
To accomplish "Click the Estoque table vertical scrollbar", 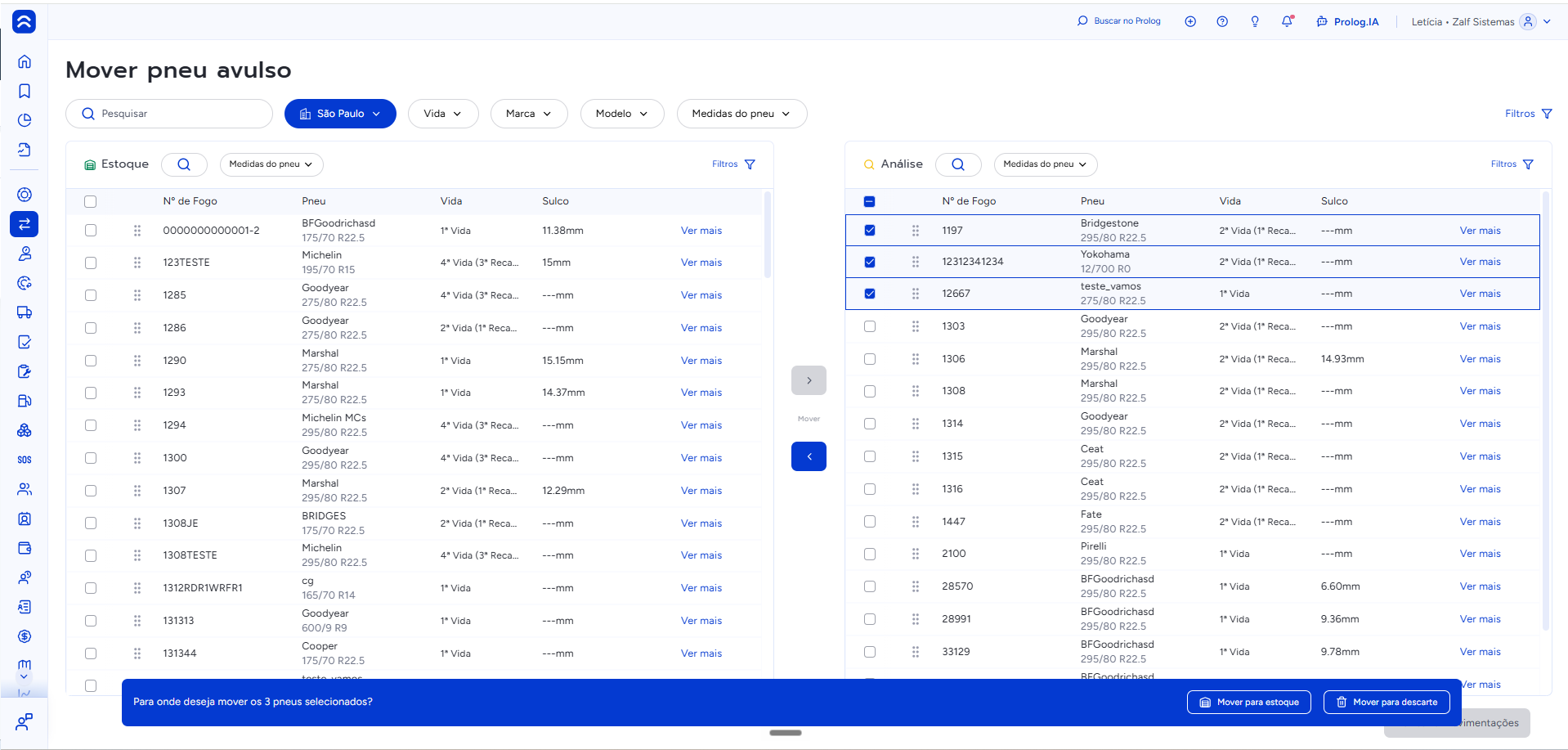I will pos(767,235).
